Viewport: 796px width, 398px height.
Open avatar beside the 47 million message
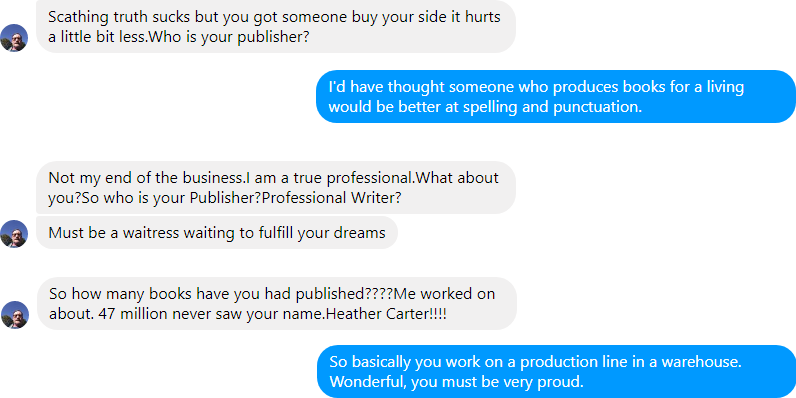pos(14,315)
